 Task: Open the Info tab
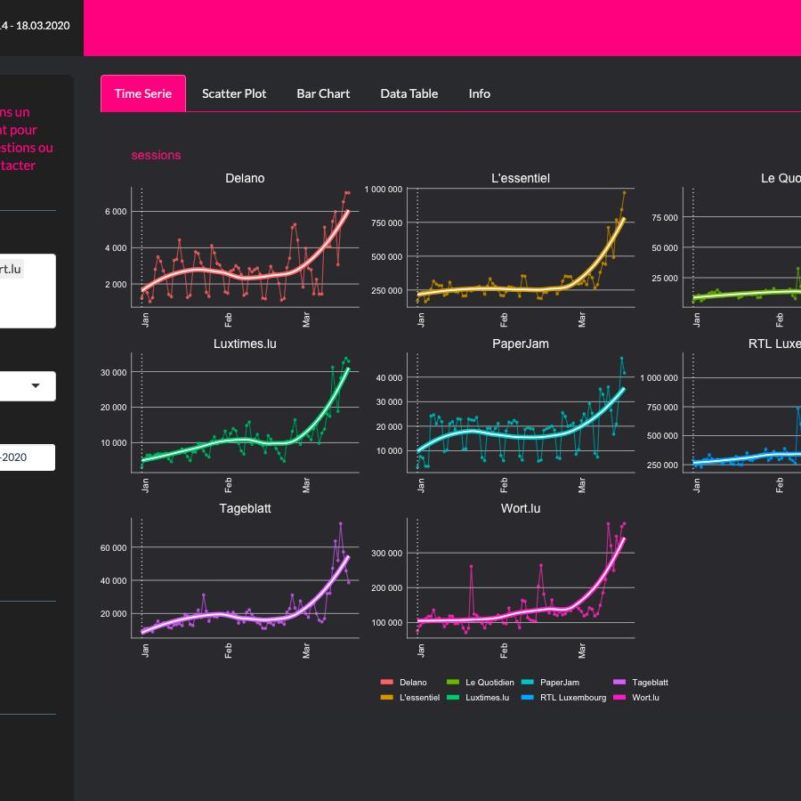(479, 93)
